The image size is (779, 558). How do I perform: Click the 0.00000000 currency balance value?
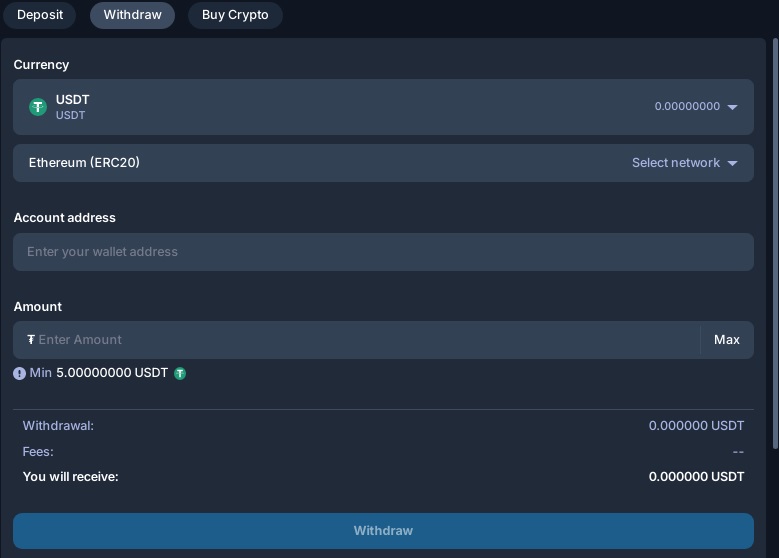point(687,106)
